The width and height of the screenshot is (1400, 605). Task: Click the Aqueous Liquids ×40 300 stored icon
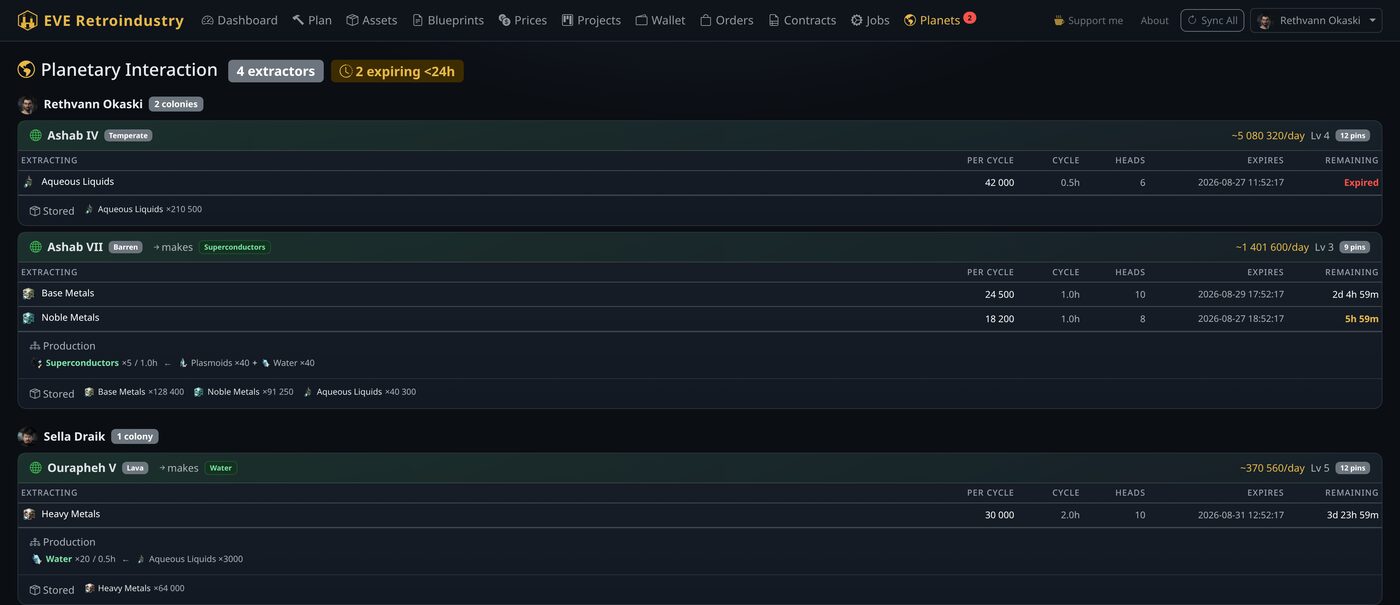click(308, 392)
